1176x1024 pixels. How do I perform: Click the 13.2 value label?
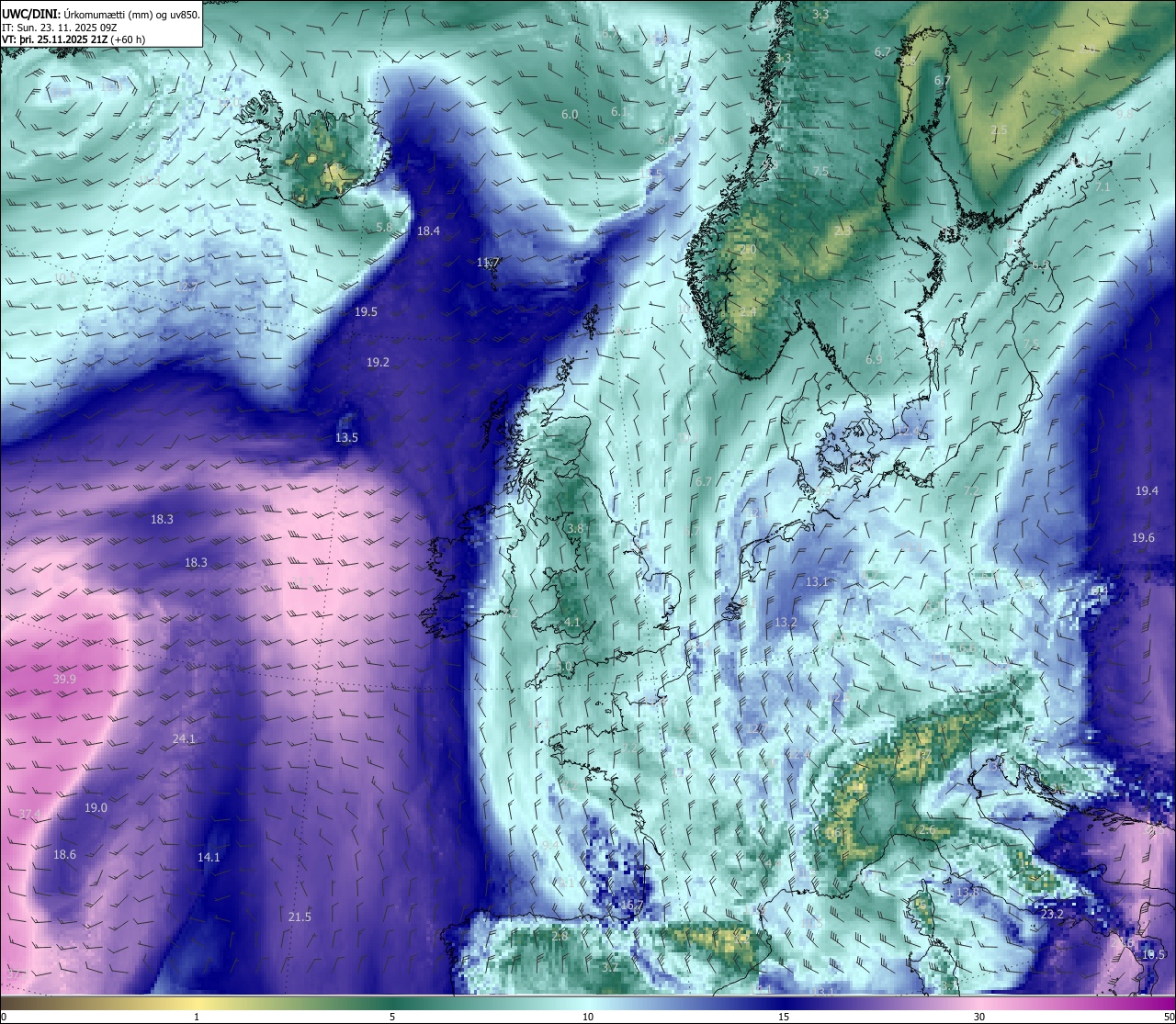[786, 623]
